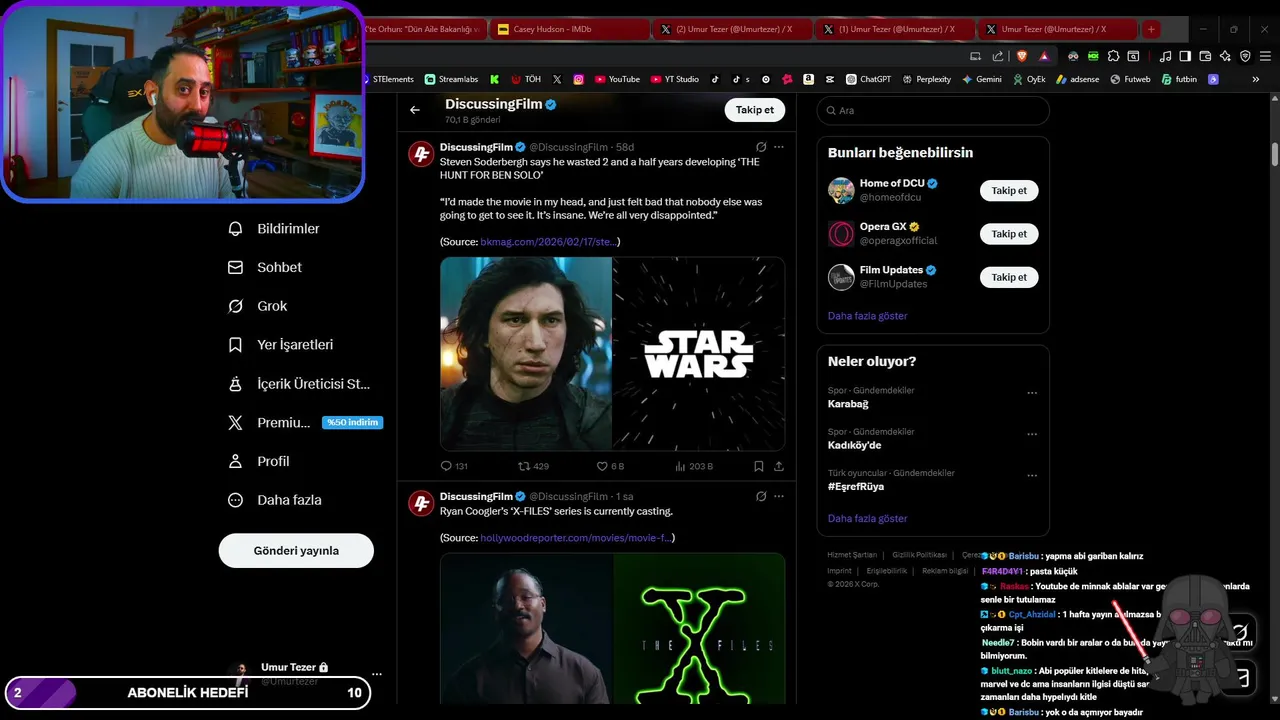View analytics of post showing 203 B
Viewport: 1280px width, 720px height.
coord(694,466)
